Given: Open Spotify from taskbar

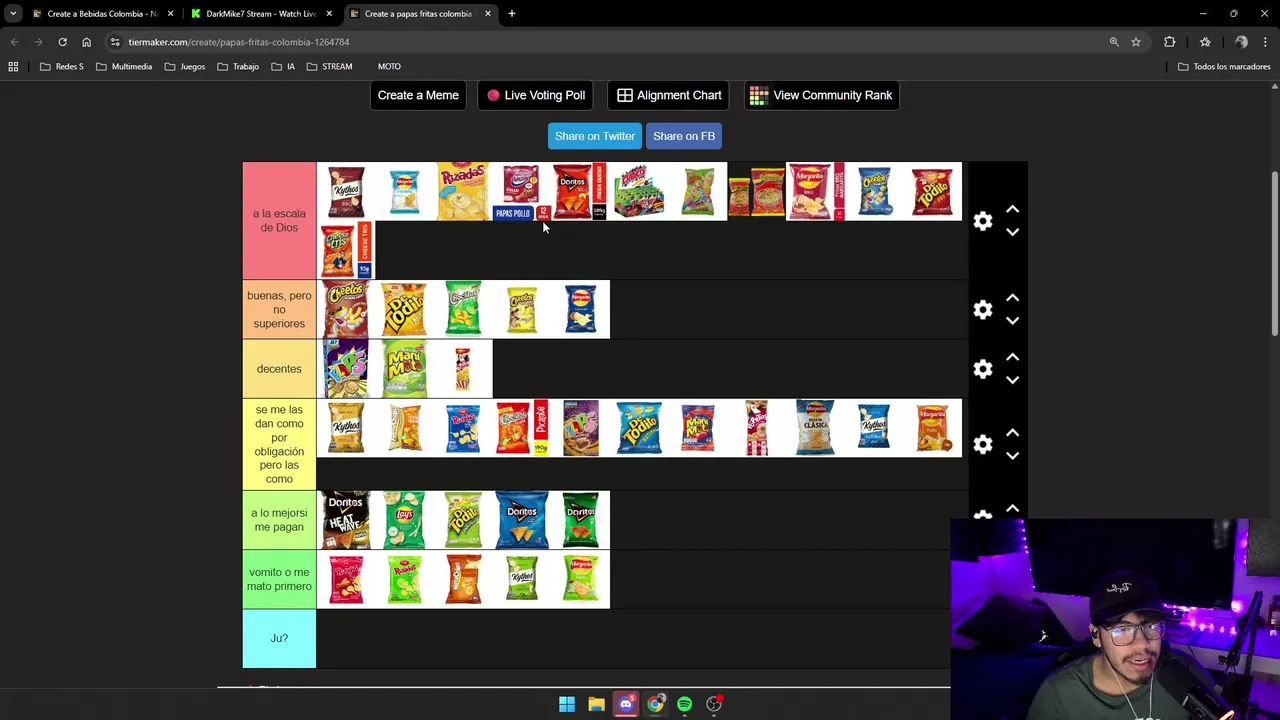Looking at the screenshot, I should (684, 705).
